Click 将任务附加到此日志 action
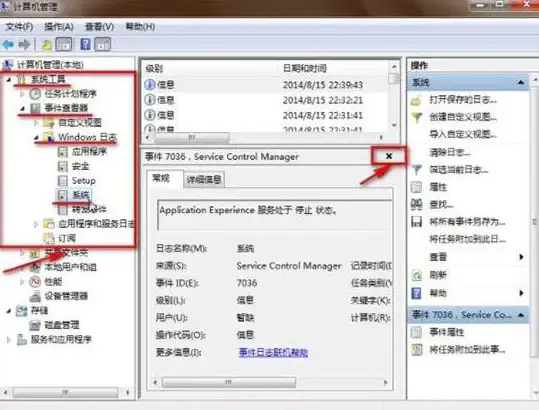Image resolution: width=539 pixels, height=410 pixels. (x=467, y=239)
